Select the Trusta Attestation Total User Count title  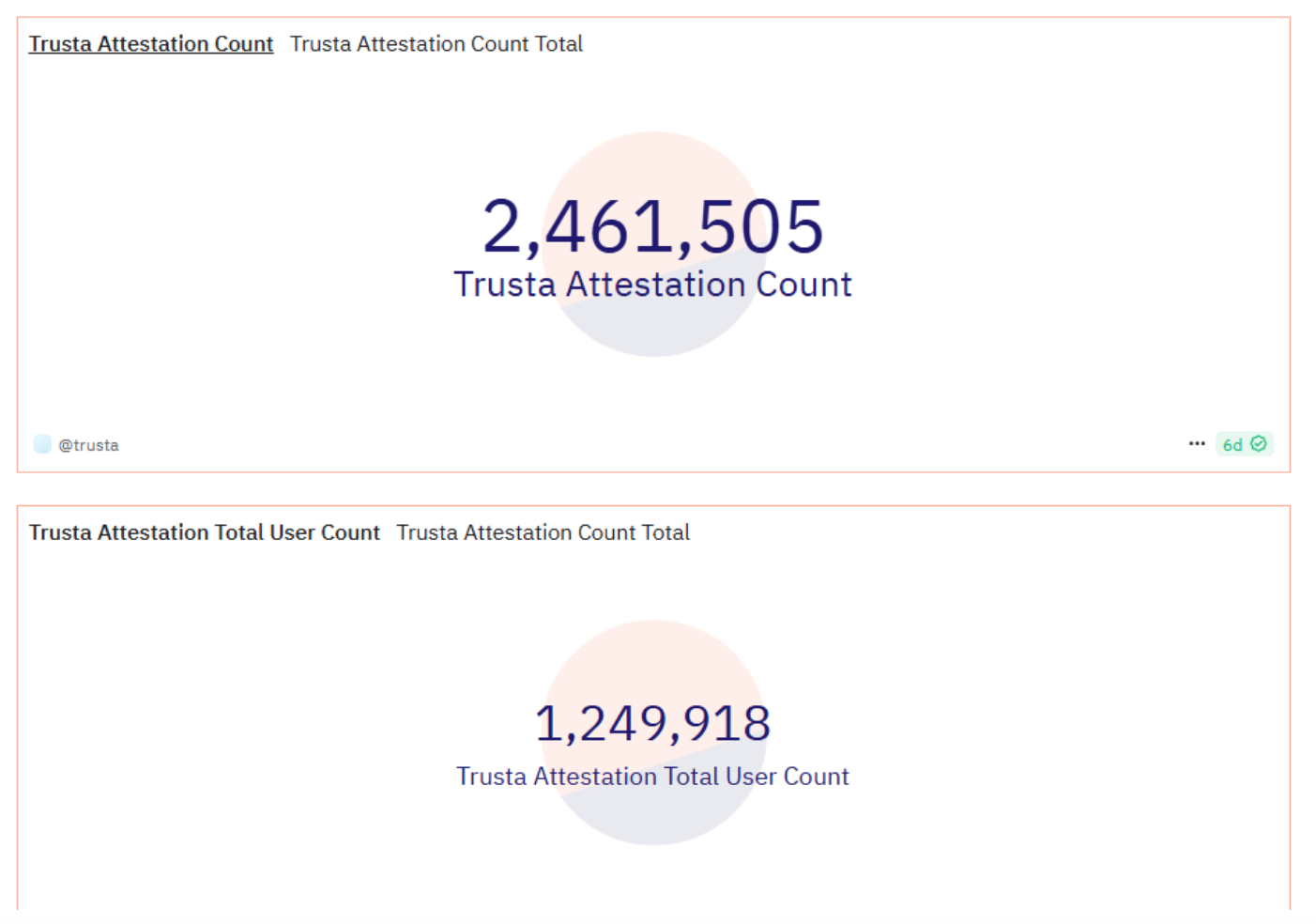coord(204,532)
